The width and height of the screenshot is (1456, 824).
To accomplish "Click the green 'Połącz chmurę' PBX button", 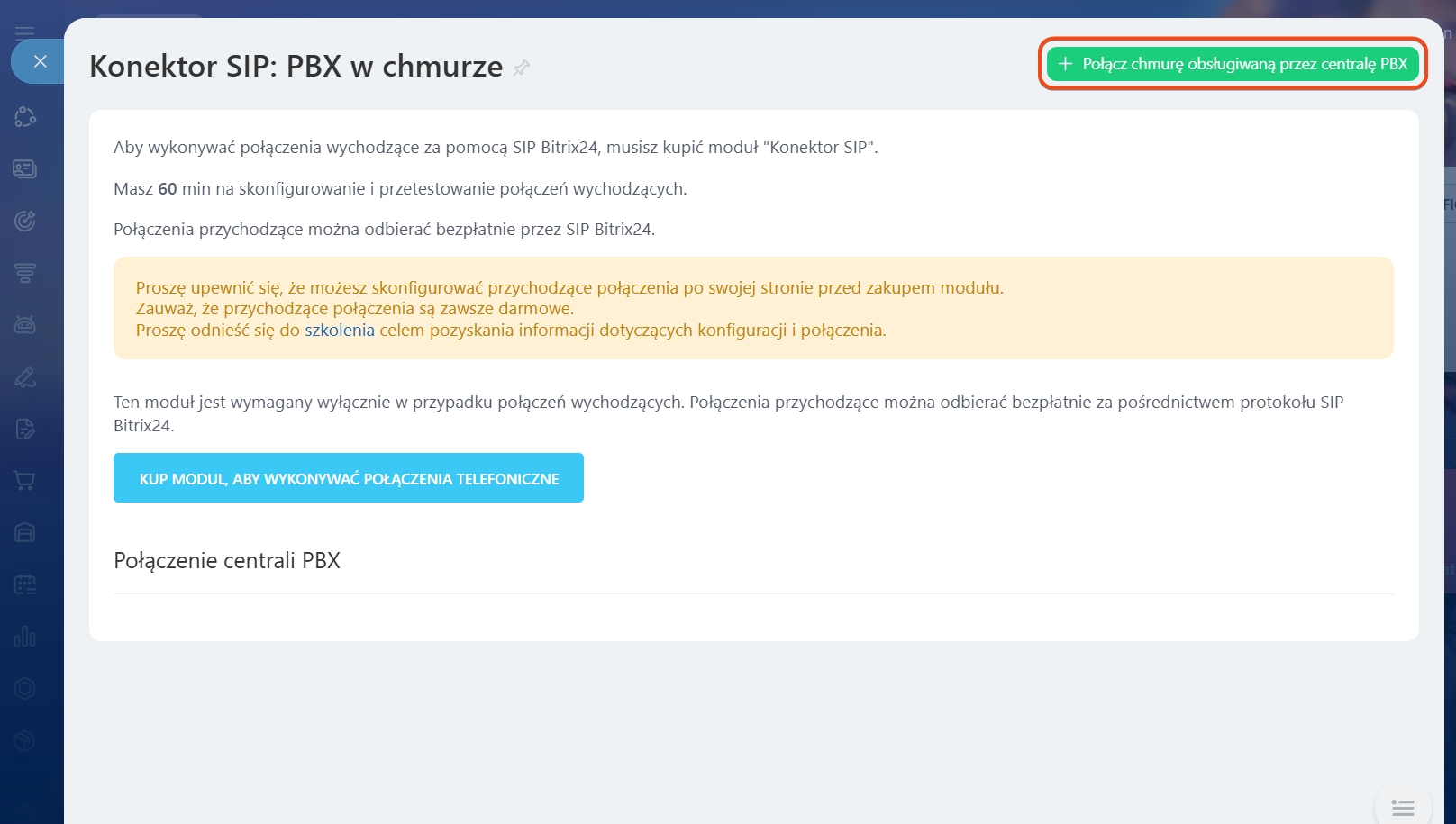I will coord(1233,64).
